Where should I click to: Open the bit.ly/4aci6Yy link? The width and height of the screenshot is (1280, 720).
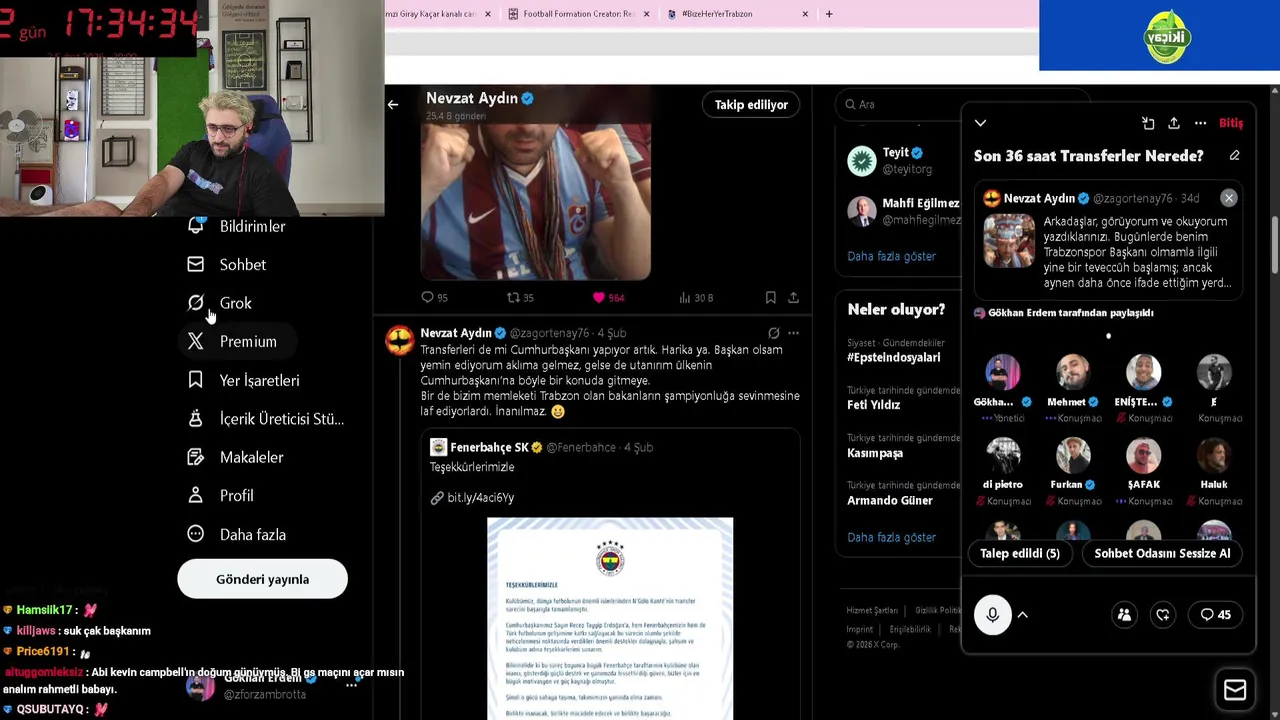(480, 497)
